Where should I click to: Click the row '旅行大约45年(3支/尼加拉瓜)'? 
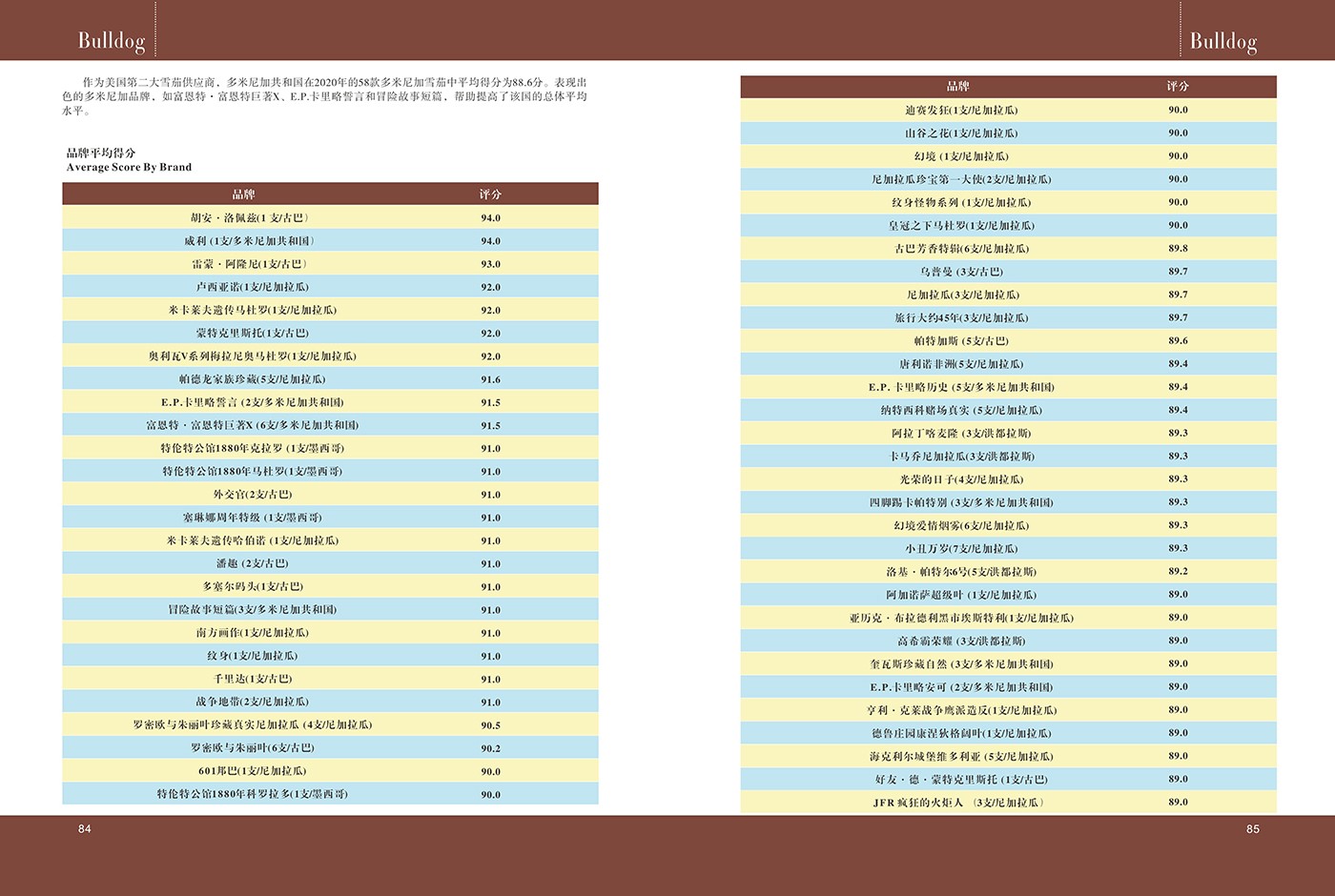(1008, 317)
